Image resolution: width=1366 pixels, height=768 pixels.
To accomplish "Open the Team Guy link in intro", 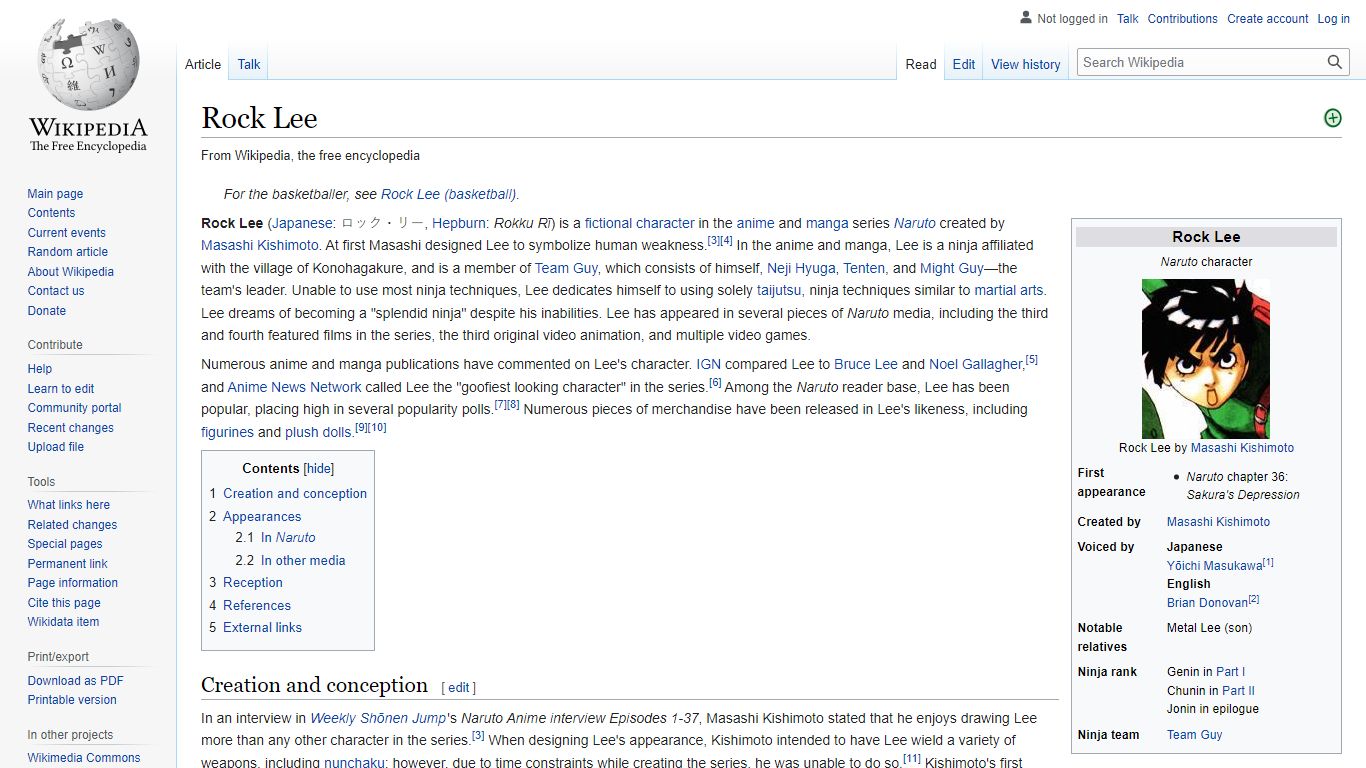I will pos(566,268).
